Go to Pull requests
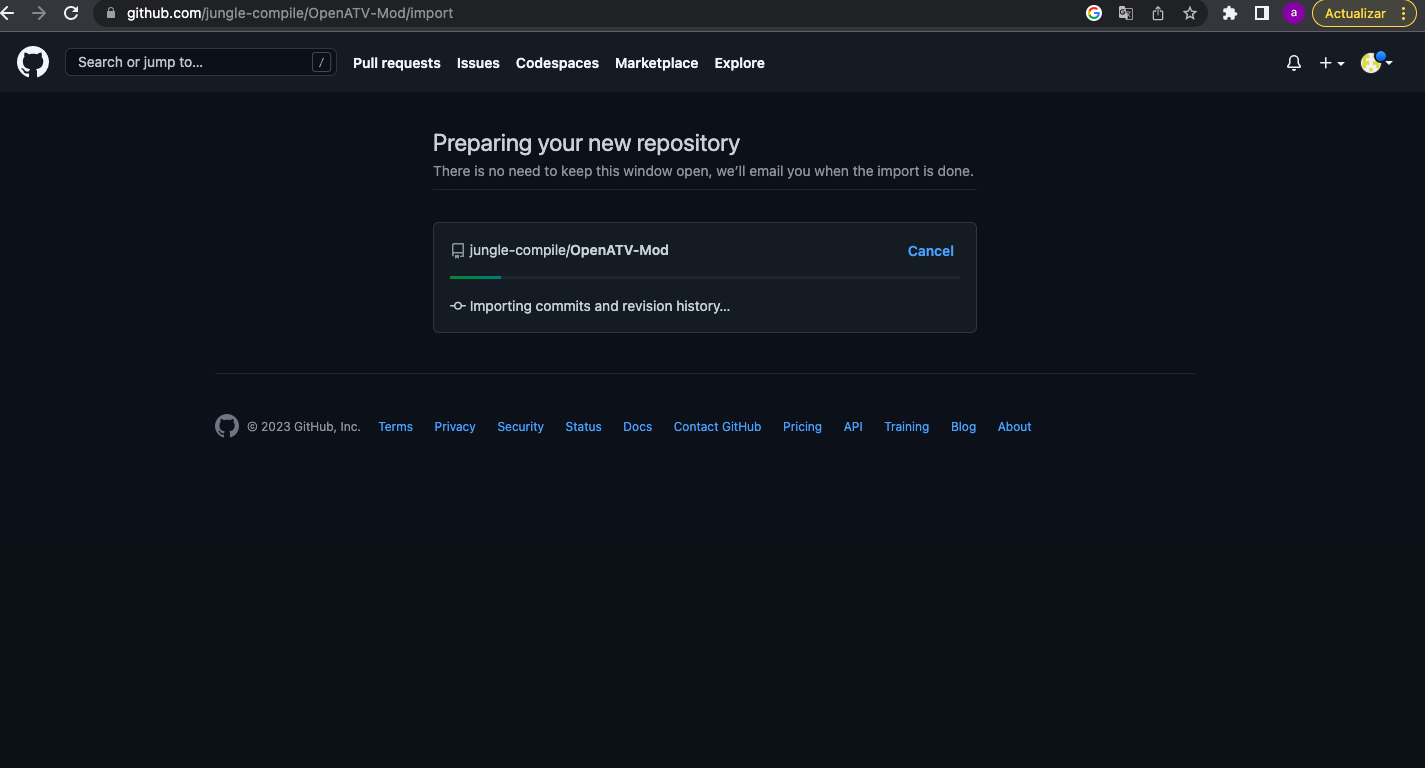Viewport: 1425px width, 768px height. click(x=396, y=63)
